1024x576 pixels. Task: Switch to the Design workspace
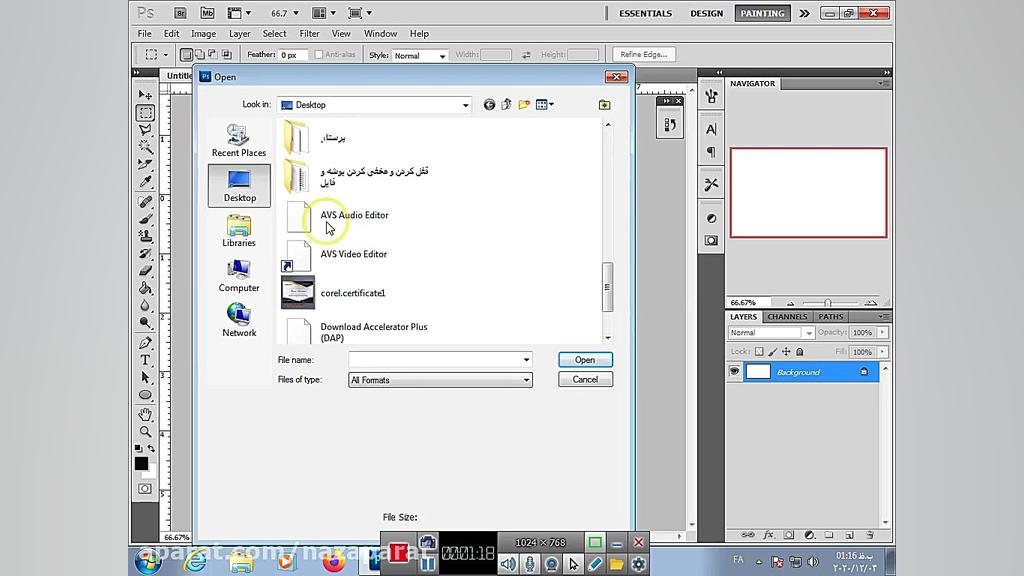tap(707, 13)
